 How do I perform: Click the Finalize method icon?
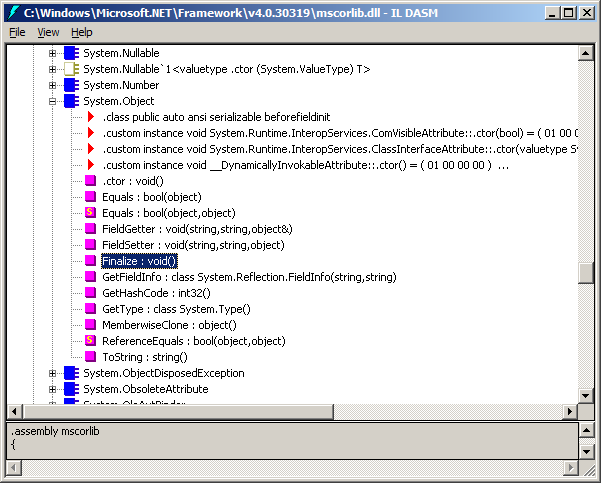90,261
